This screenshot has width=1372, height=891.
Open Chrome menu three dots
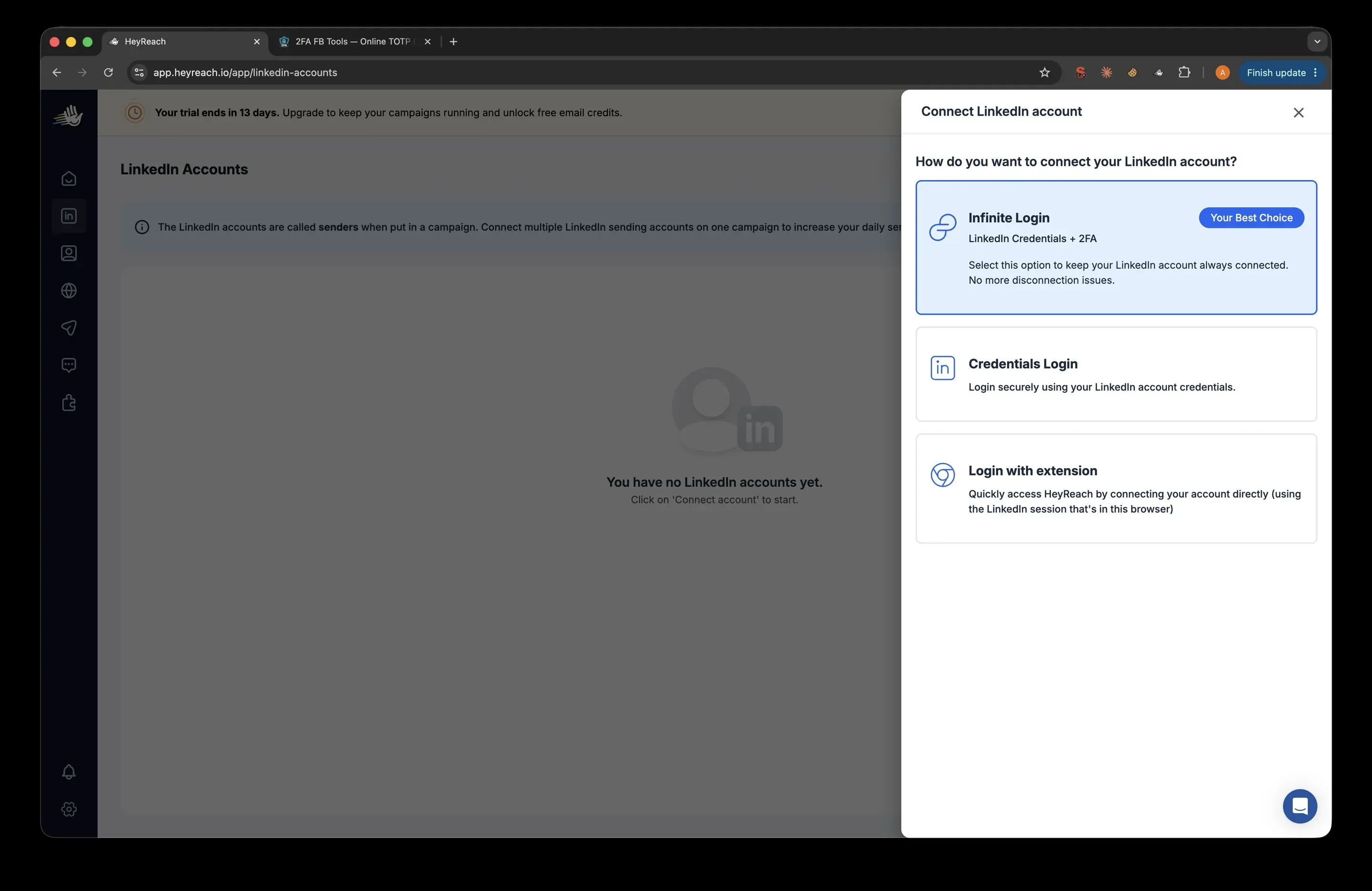click(1315, 72)
